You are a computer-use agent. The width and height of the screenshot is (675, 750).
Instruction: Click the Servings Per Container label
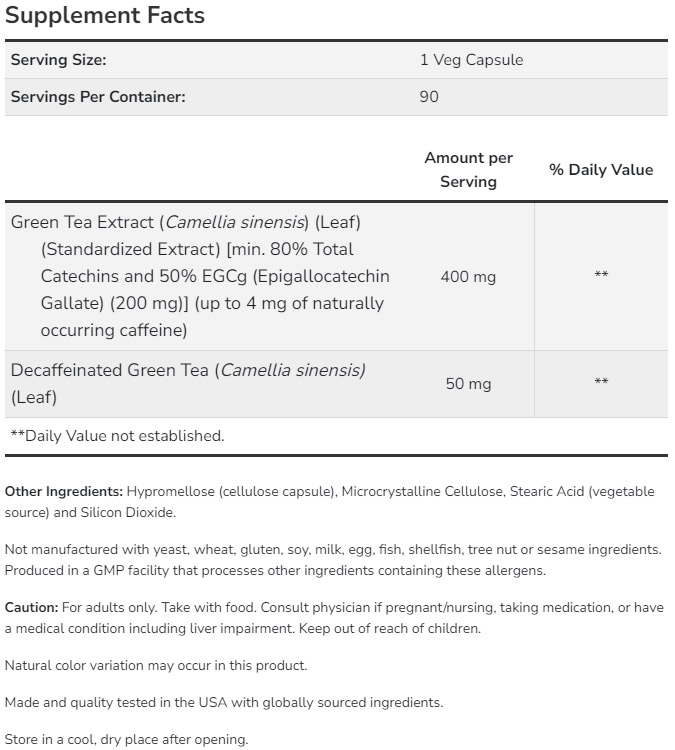tap(98, 97)
